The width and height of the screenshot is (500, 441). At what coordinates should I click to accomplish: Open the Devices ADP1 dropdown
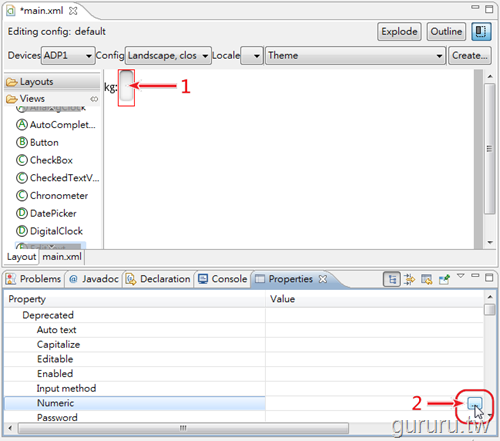click(68, 56)
